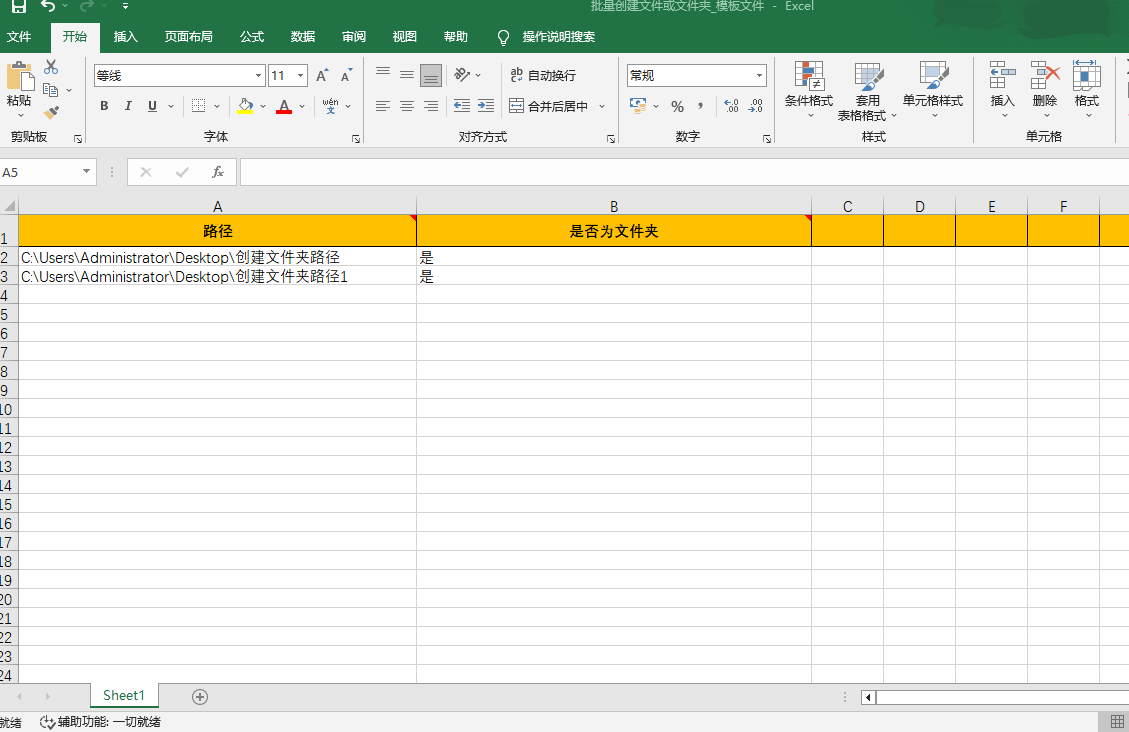Image resolution: width=1129 pixels, height=732 pixels.
Task: Apply bold formatting to selected cell
Action: pyautogui.click(x=104, y=106)
